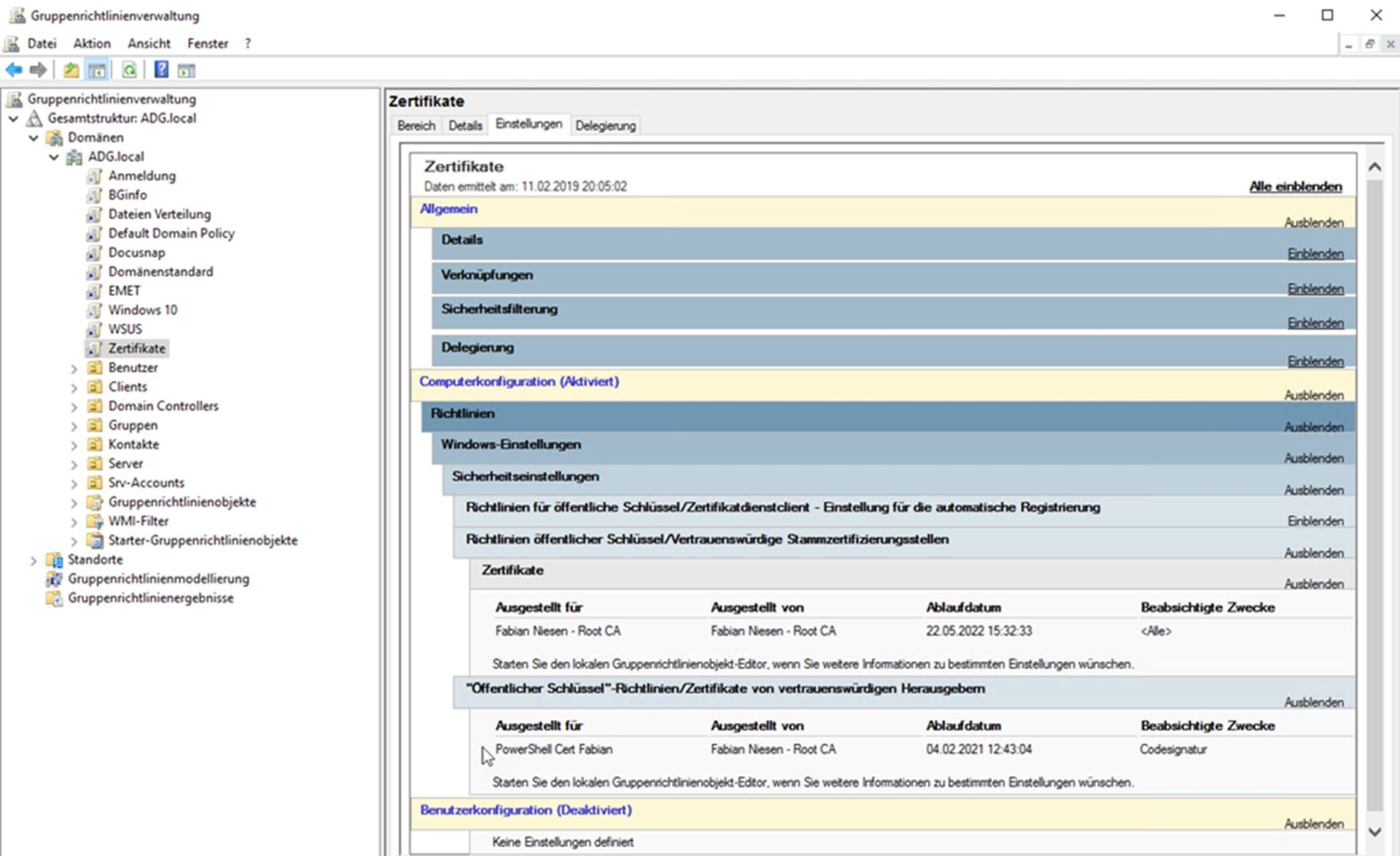Click the 22.05.2022 15:32:33 expiry date
Viewport: 1400px width, 856px height.
click(978, 631)
